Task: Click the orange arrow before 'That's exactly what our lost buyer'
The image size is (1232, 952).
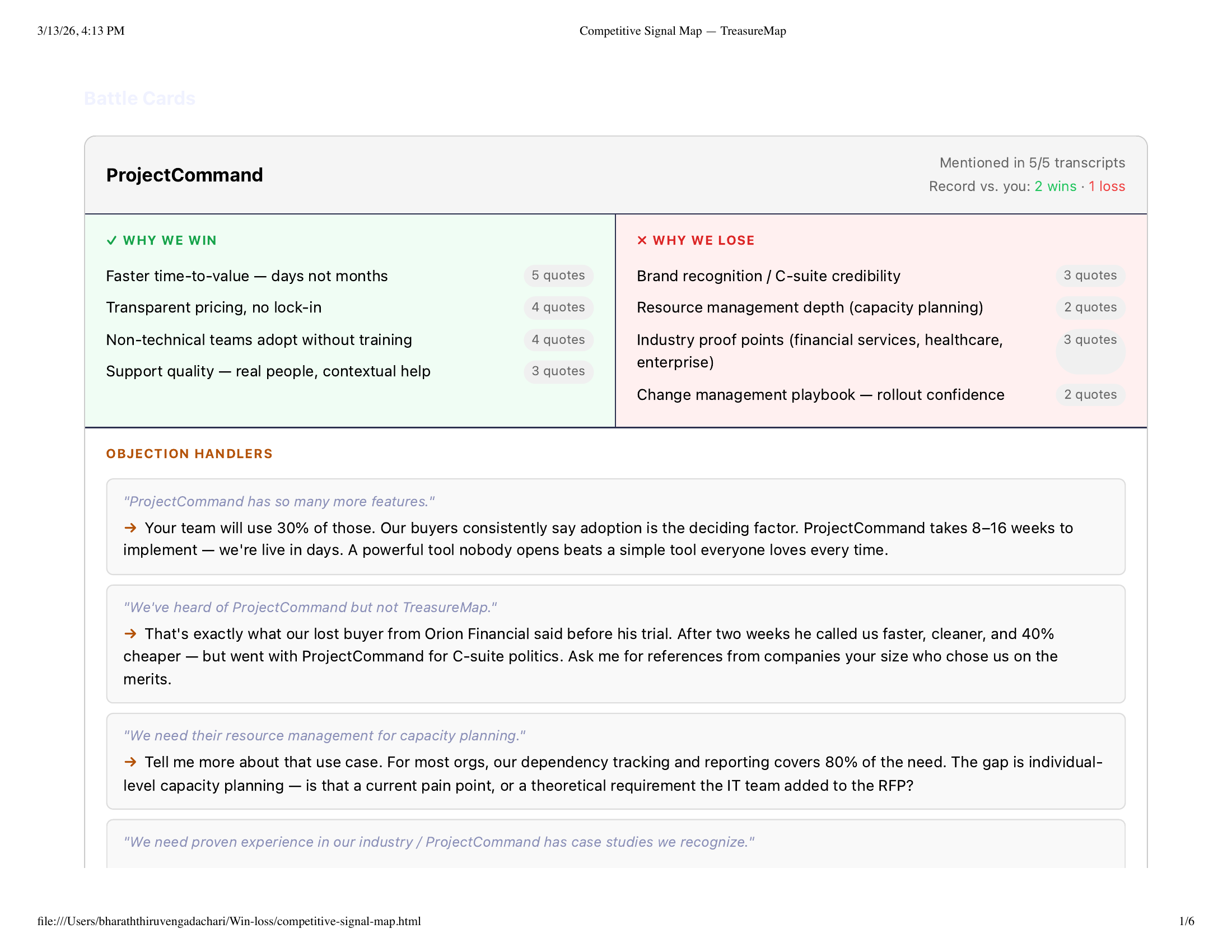Action: coord(130,634)
